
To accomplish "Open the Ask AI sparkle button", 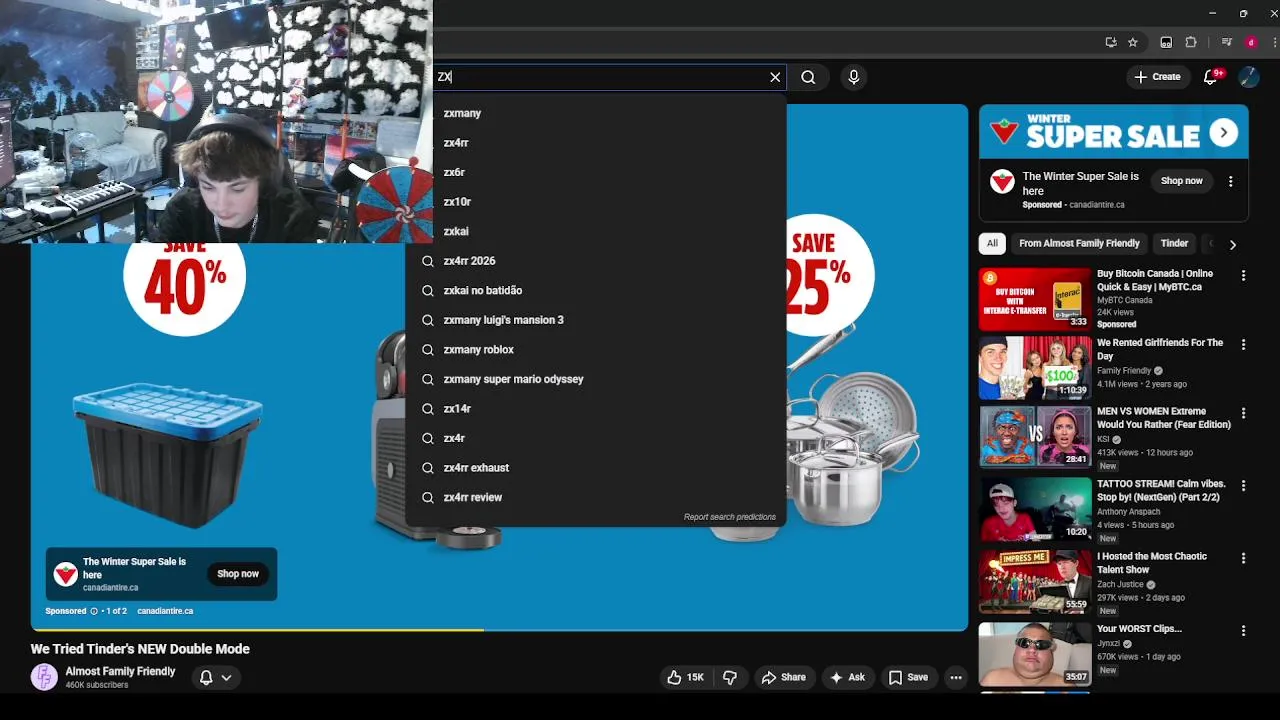I will tap(847, 677).
